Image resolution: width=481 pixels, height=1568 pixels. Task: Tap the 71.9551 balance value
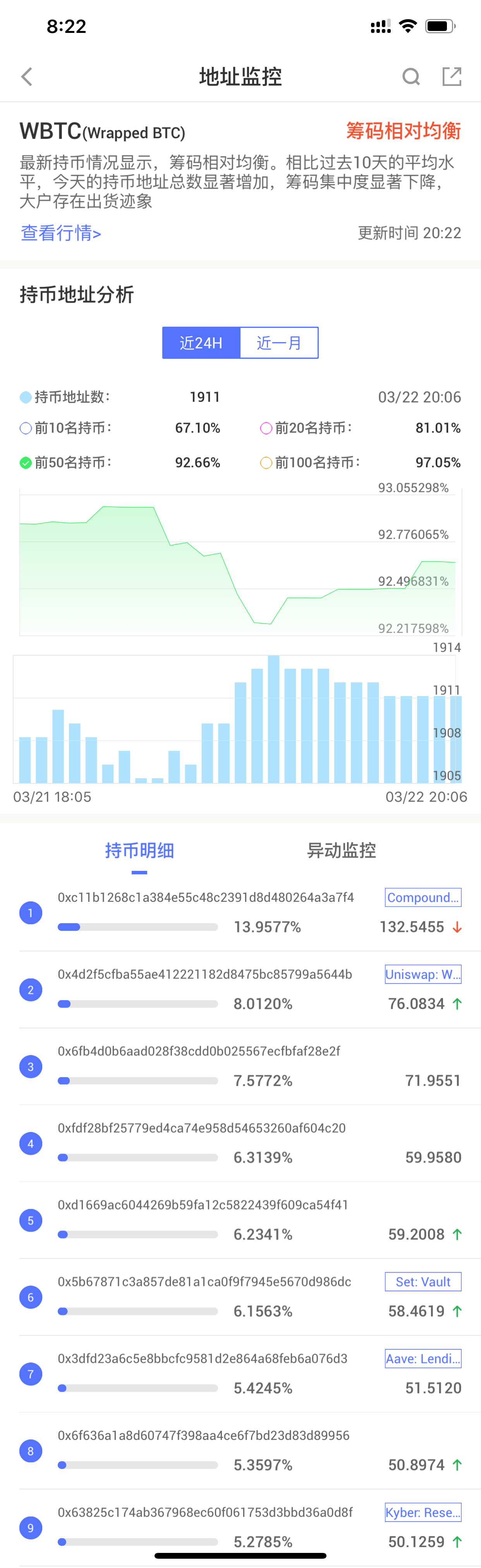tap(433, 1080)
